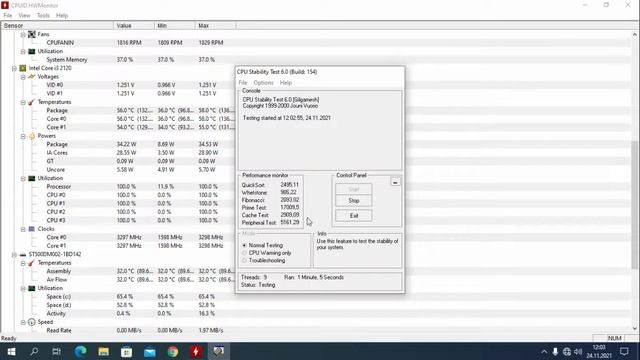Click the thermometer icon beside Package temperature group
This screenshot has width=640, height=360.
31,102
